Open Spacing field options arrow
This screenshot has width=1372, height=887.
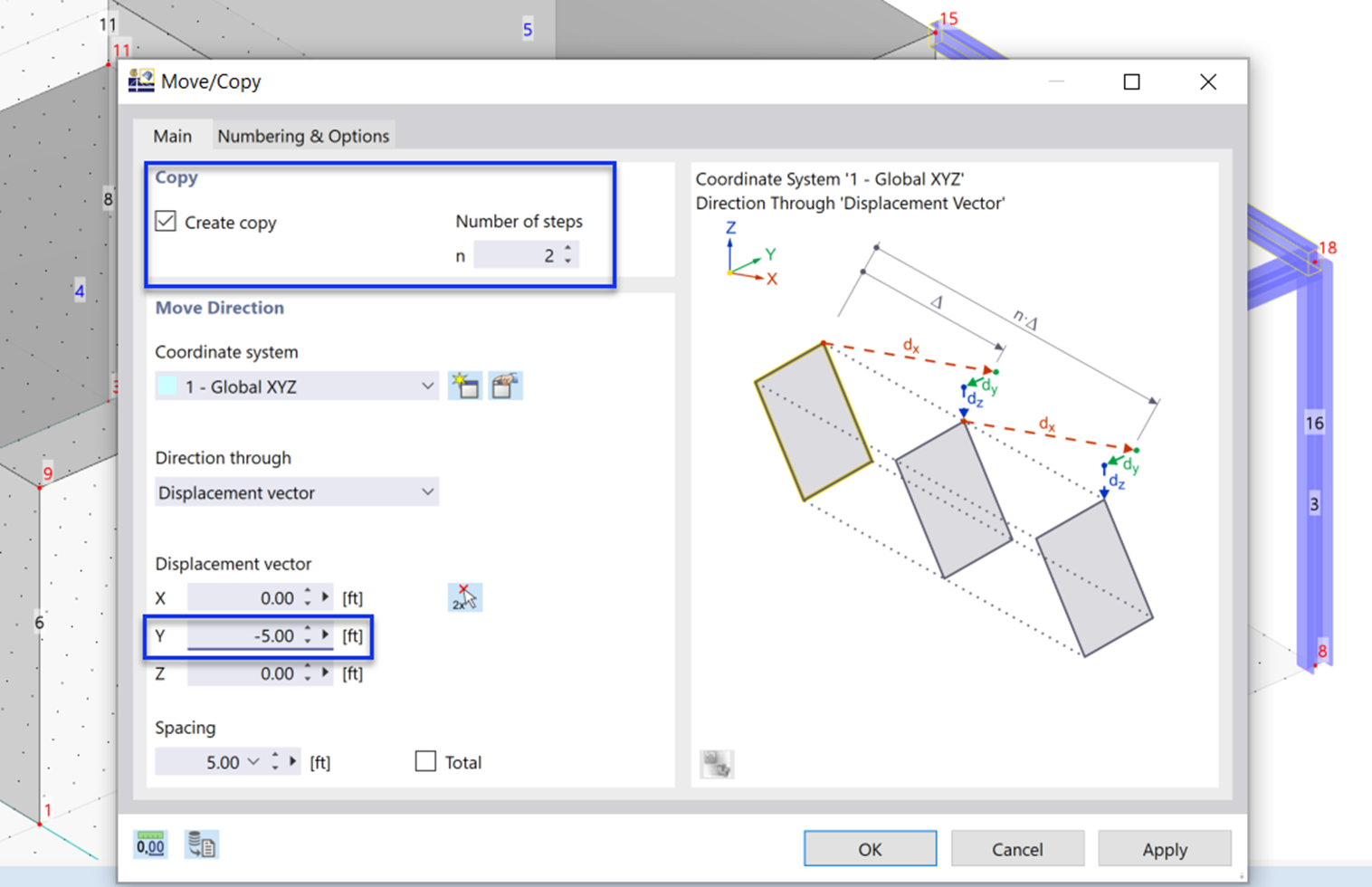(x=293, y=762)
